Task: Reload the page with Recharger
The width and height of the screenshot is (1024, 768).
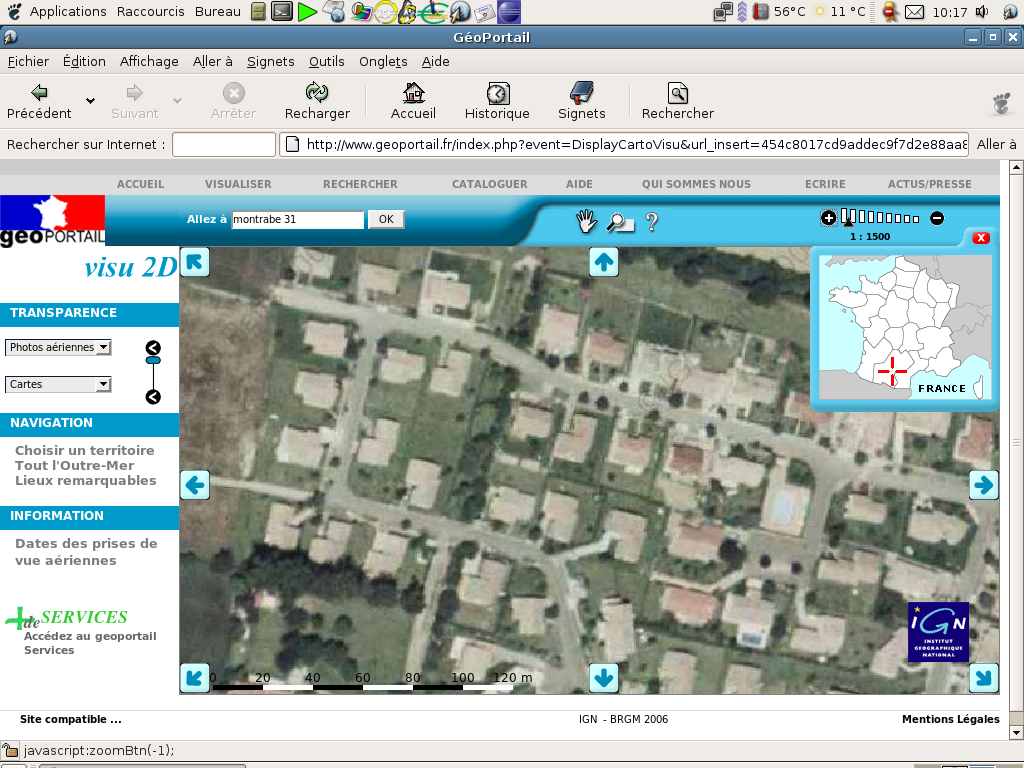Action: [x=317, y=102]
